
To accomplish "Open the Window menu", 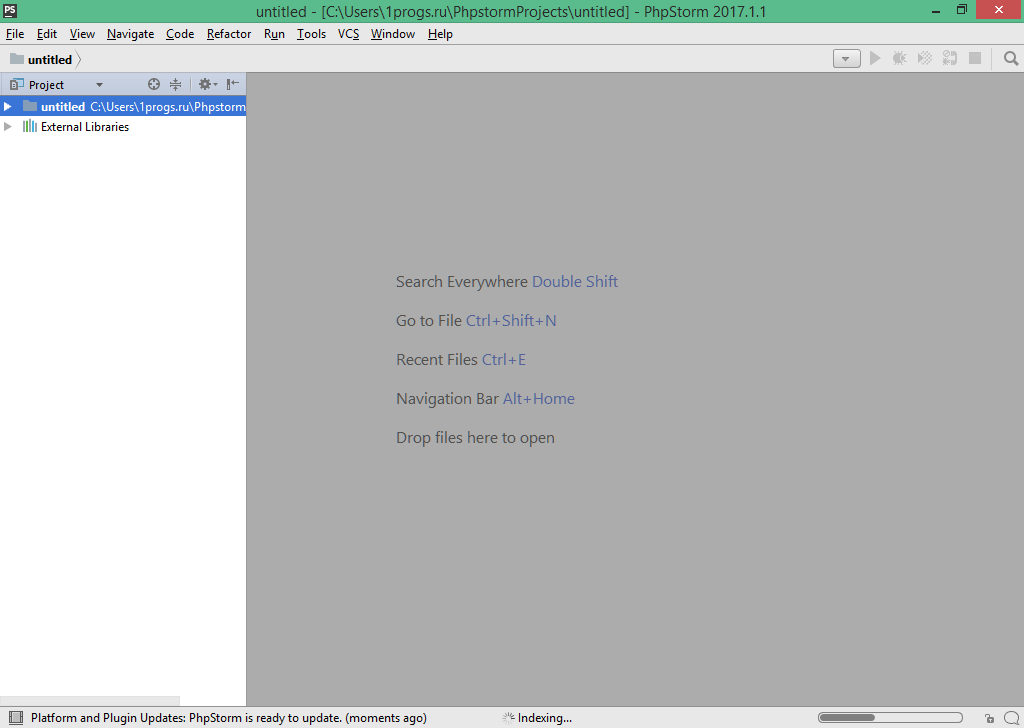I will tap(392, 34).
